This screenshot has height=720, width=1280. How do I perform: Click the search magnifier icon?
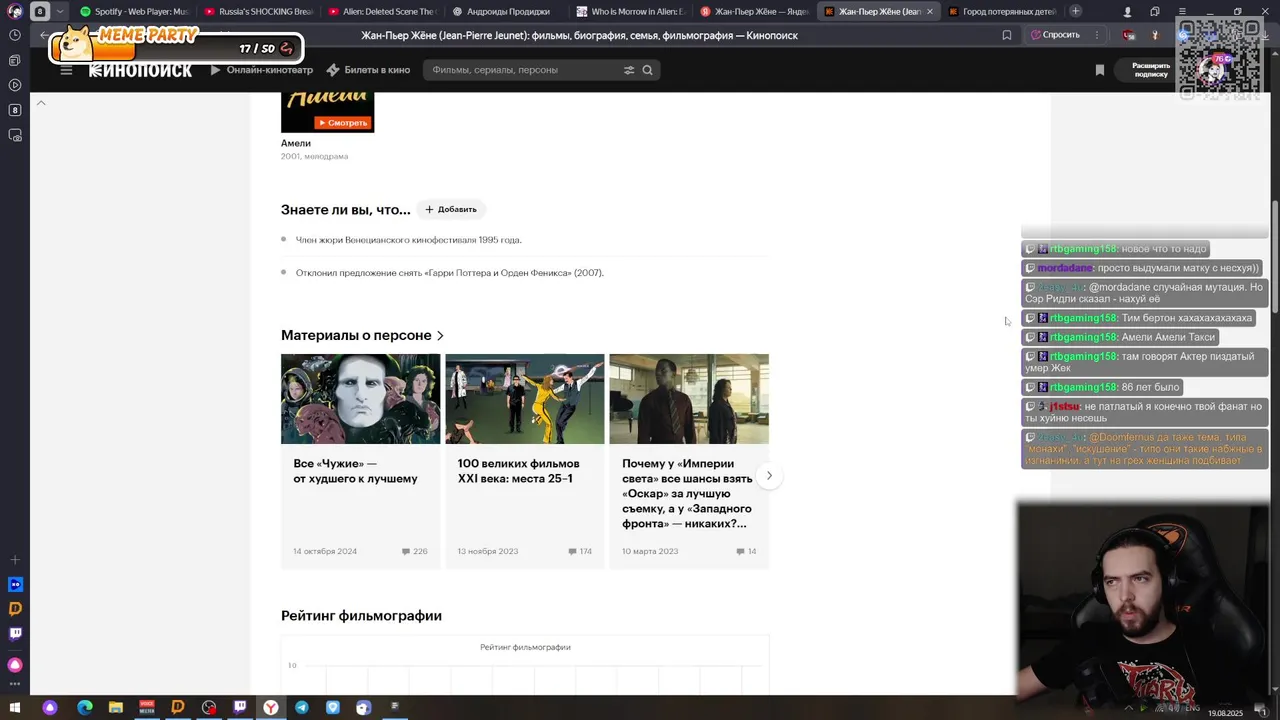(647, 70)
